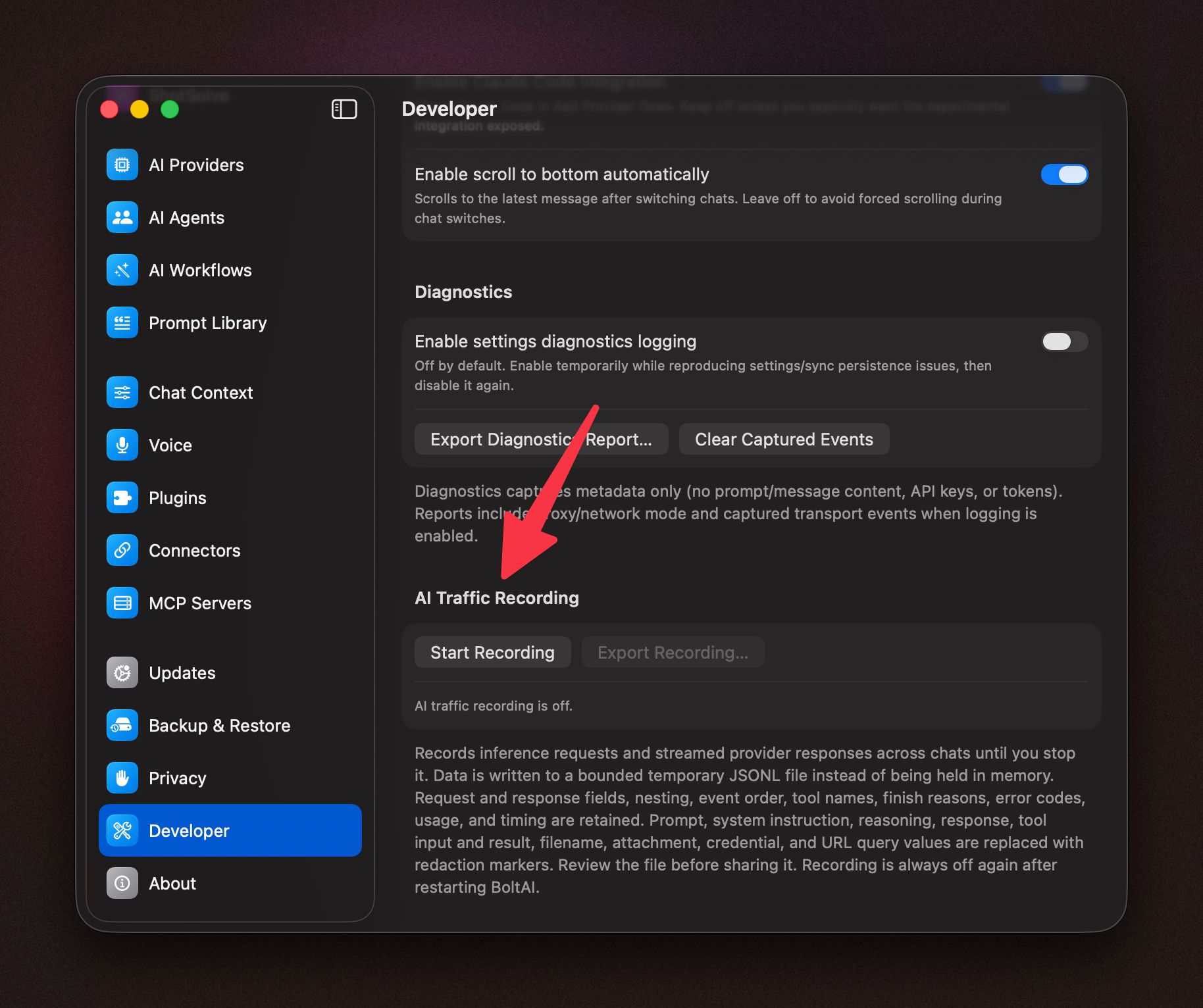Open Backup & Restore label
Screen dimensions: 1203x1008
click(220, 726)
